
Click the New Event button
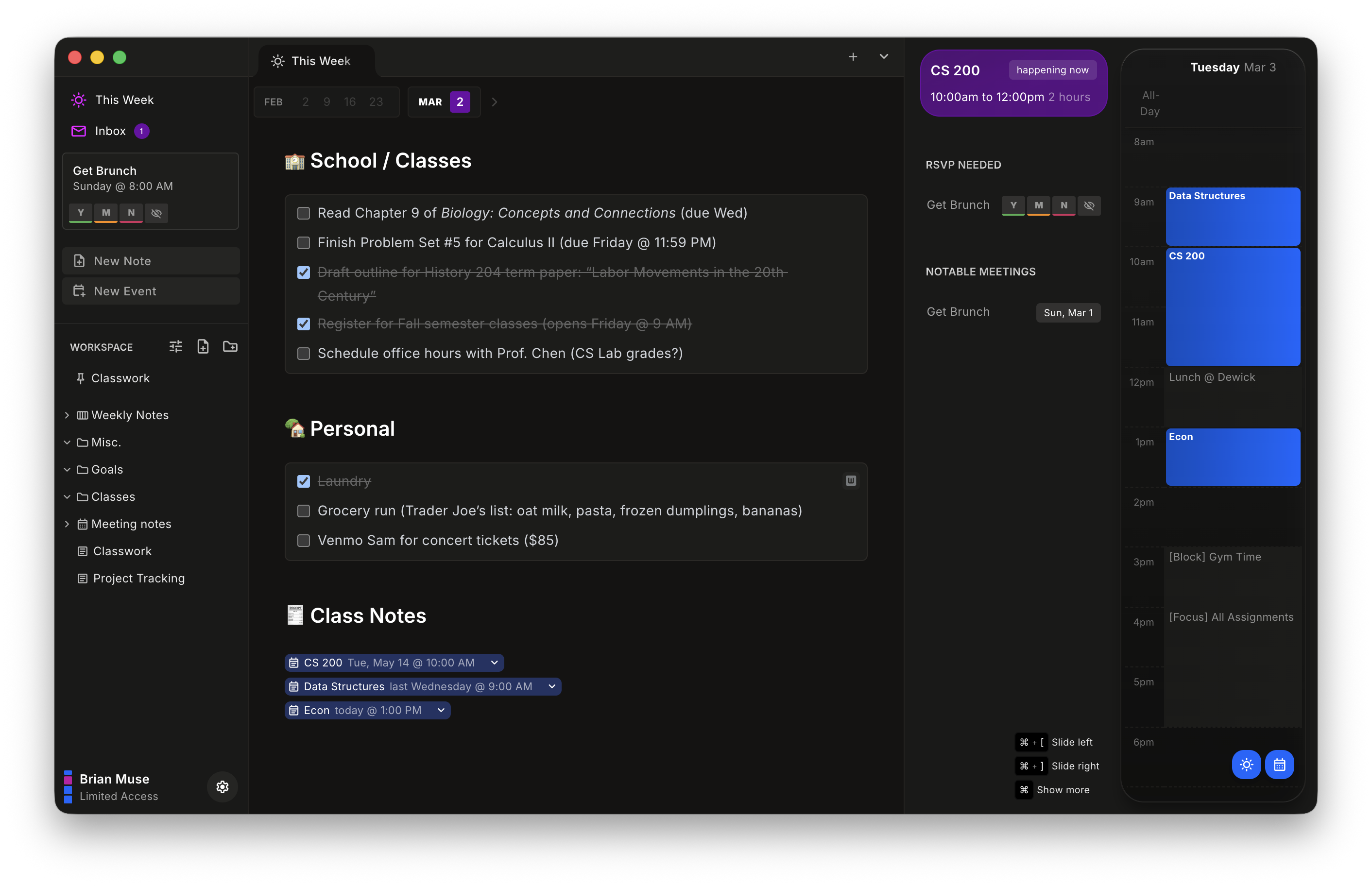pyautogui.click(x=151, y=290)
